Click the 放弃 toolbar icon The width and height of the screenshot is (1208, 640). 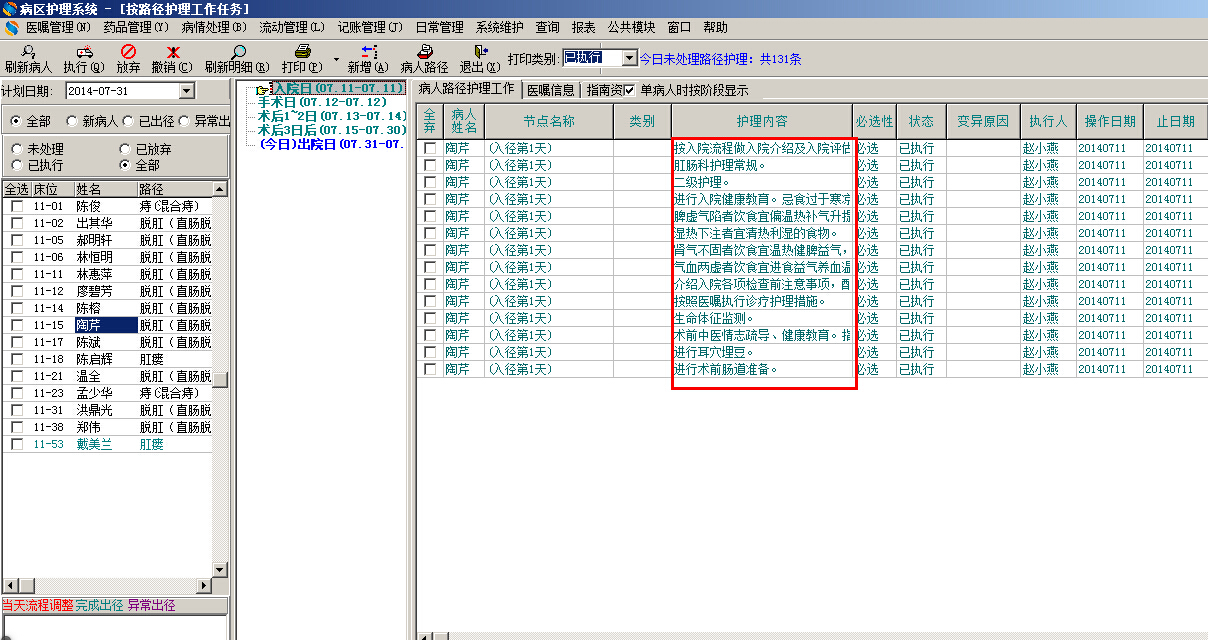[128, 51]
